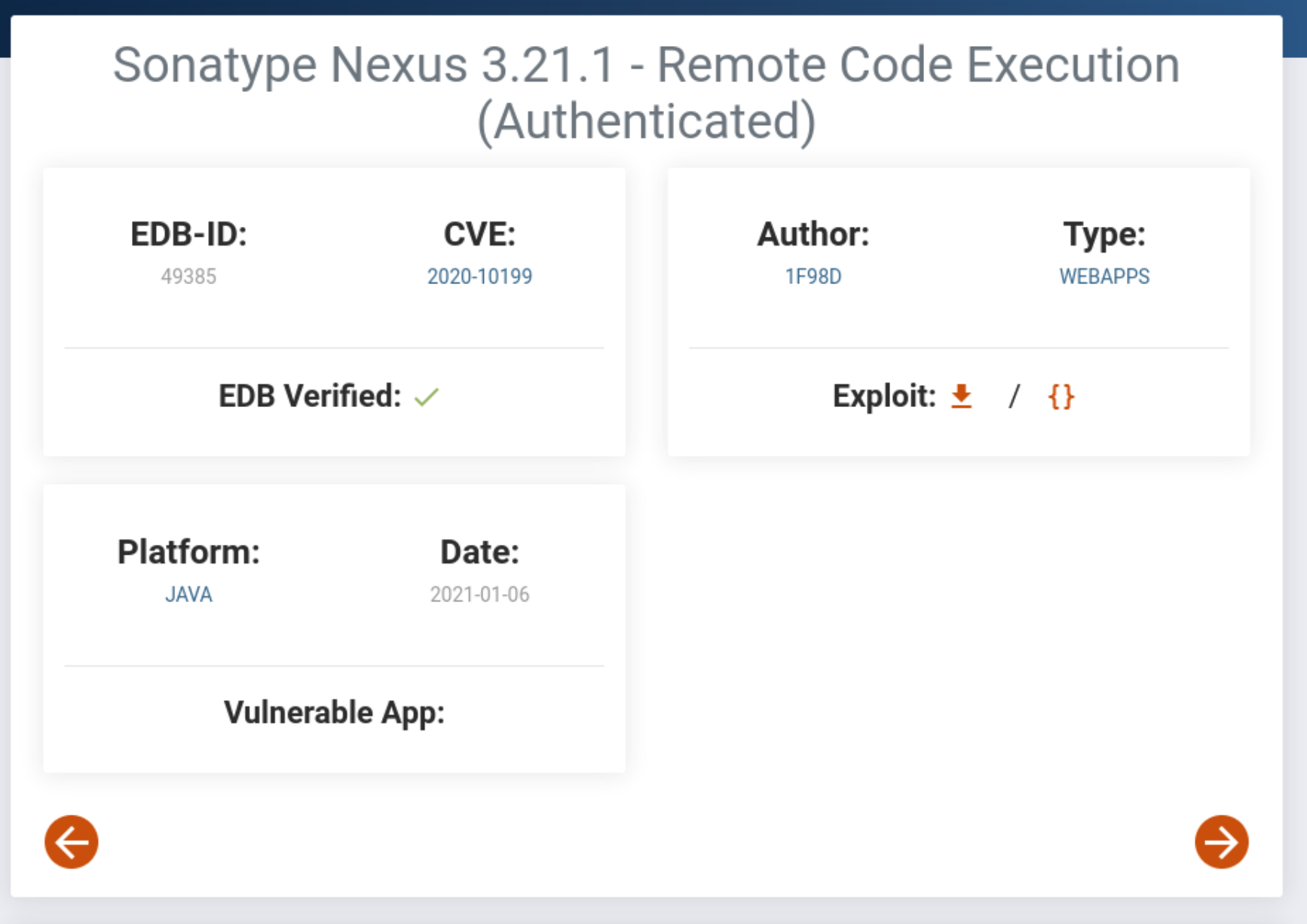Click the CVE label
1307x924 pixels.
[x=479, y=234]
